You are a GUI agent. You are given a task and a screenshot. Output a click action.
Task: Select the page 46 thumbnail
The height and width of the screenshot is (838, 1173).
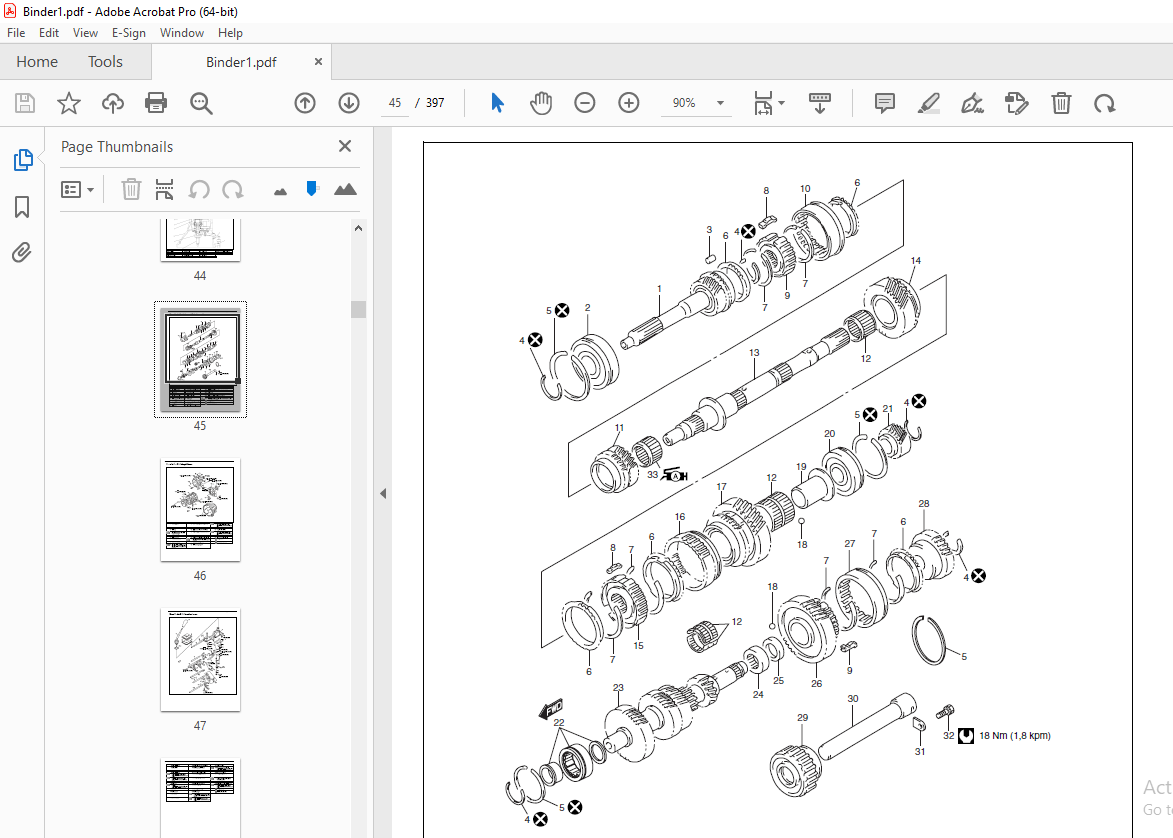tap(200, 510)
